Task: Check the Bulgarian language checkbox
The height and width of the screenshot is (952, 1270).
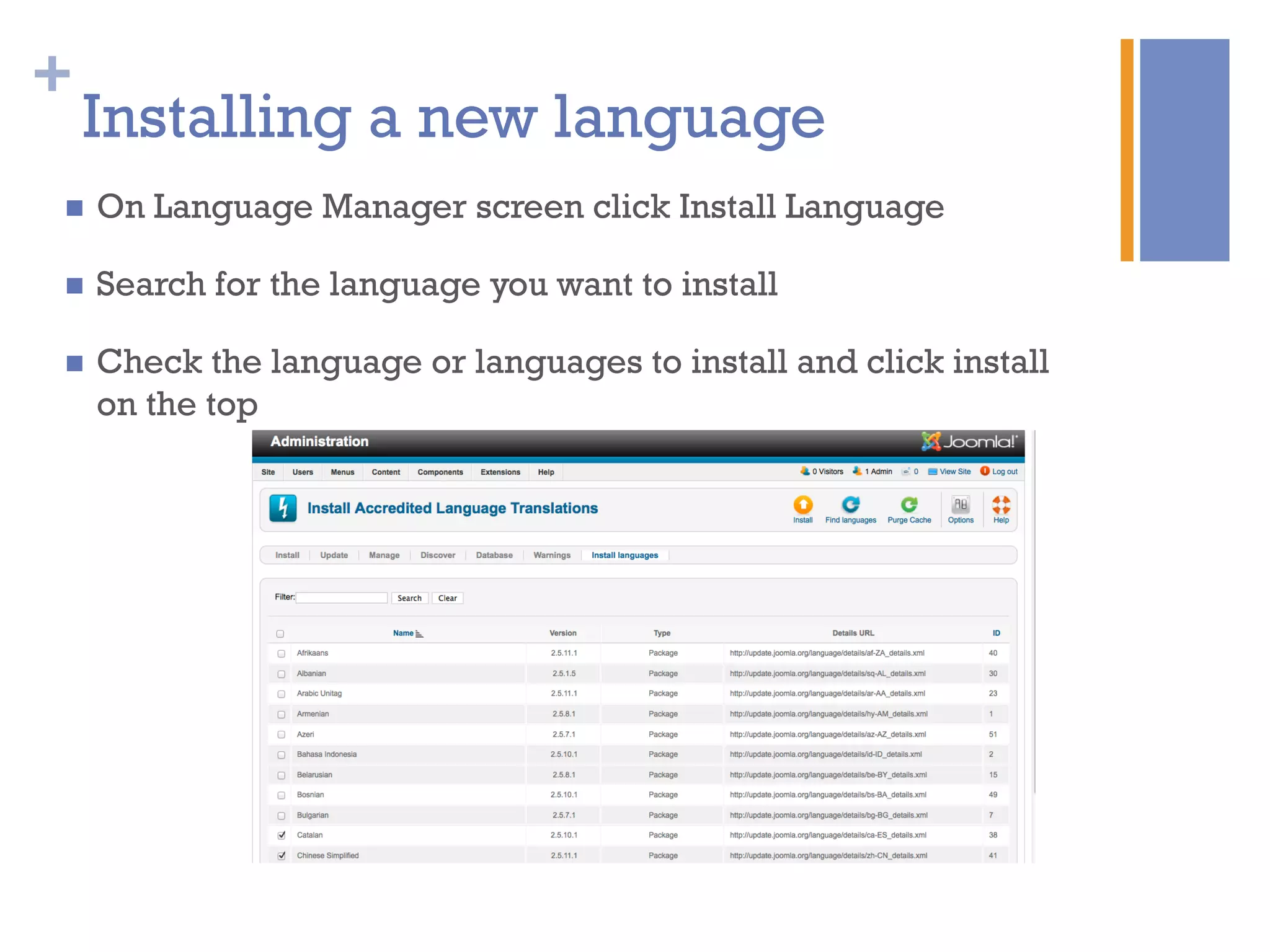Action: [x=282, y=816]
